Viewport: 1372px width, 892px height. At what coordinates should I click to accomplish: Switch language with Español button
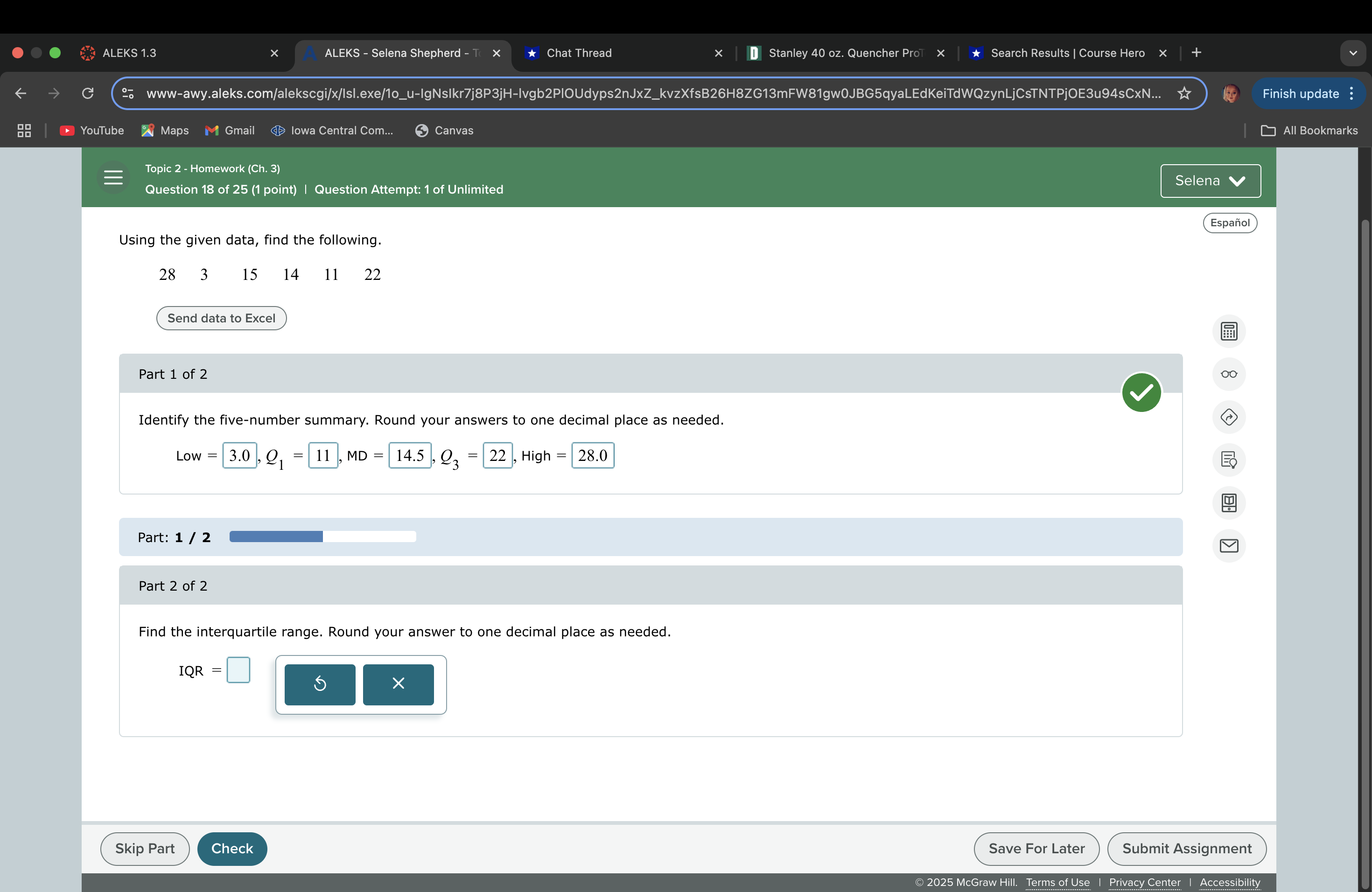(1229, 223)
